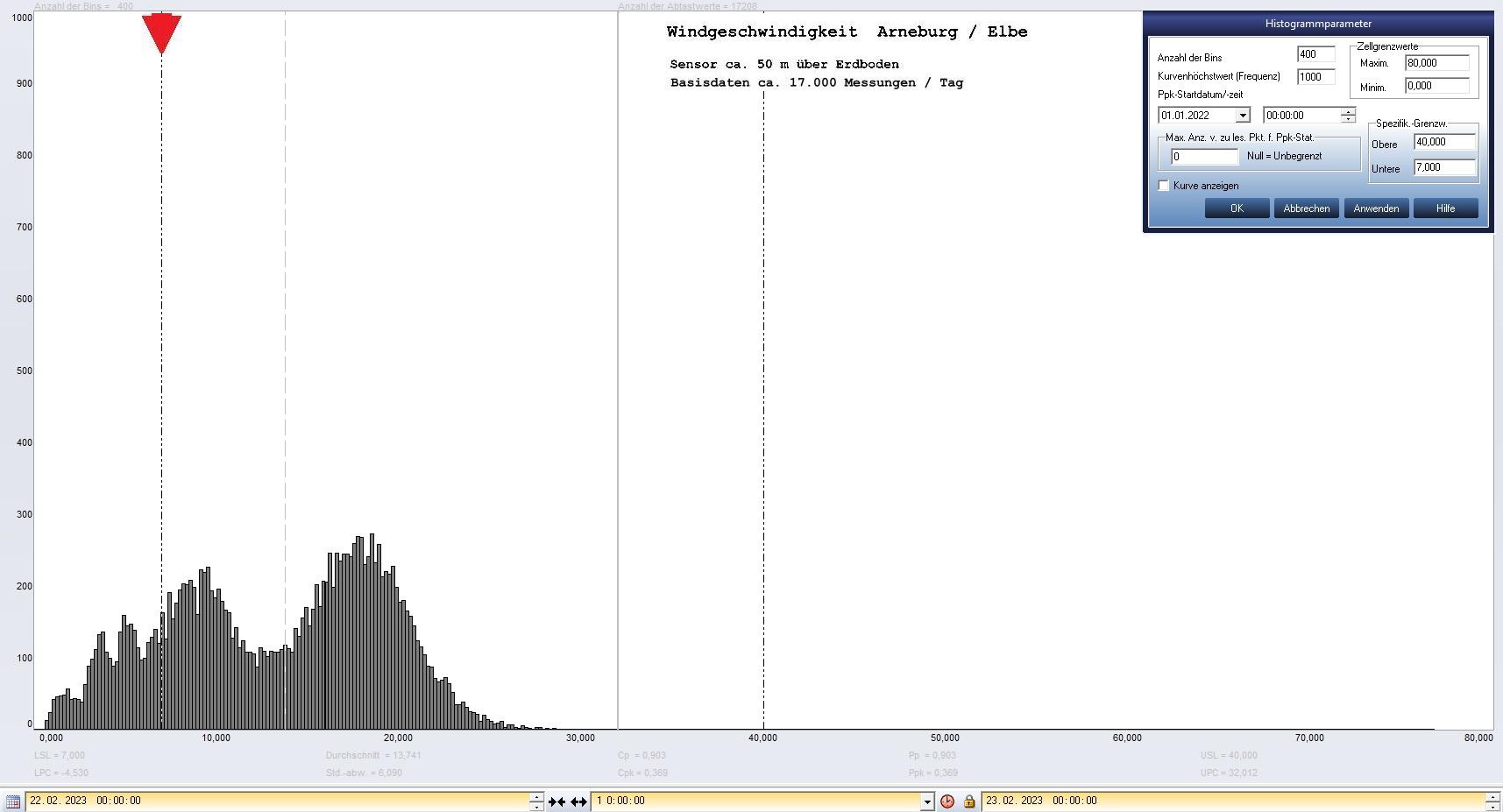Step up the end date 23.02.2023 spinner
This screenshot has height=812, width=1503.
pyautogui.click(x=1492, y=796)
